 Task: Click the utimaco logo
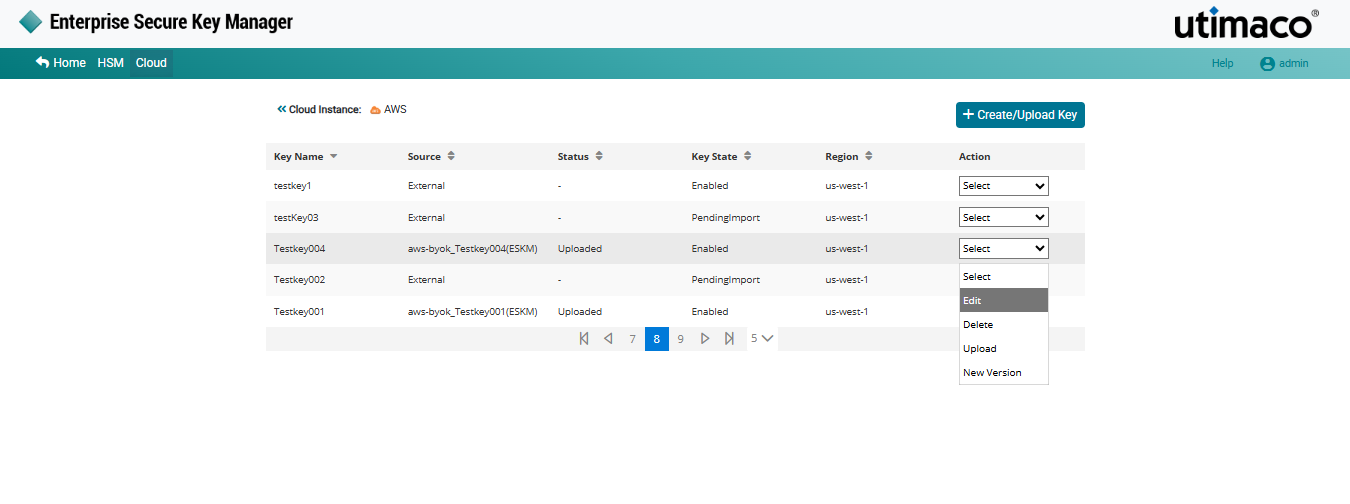[x=1247, y=23]
